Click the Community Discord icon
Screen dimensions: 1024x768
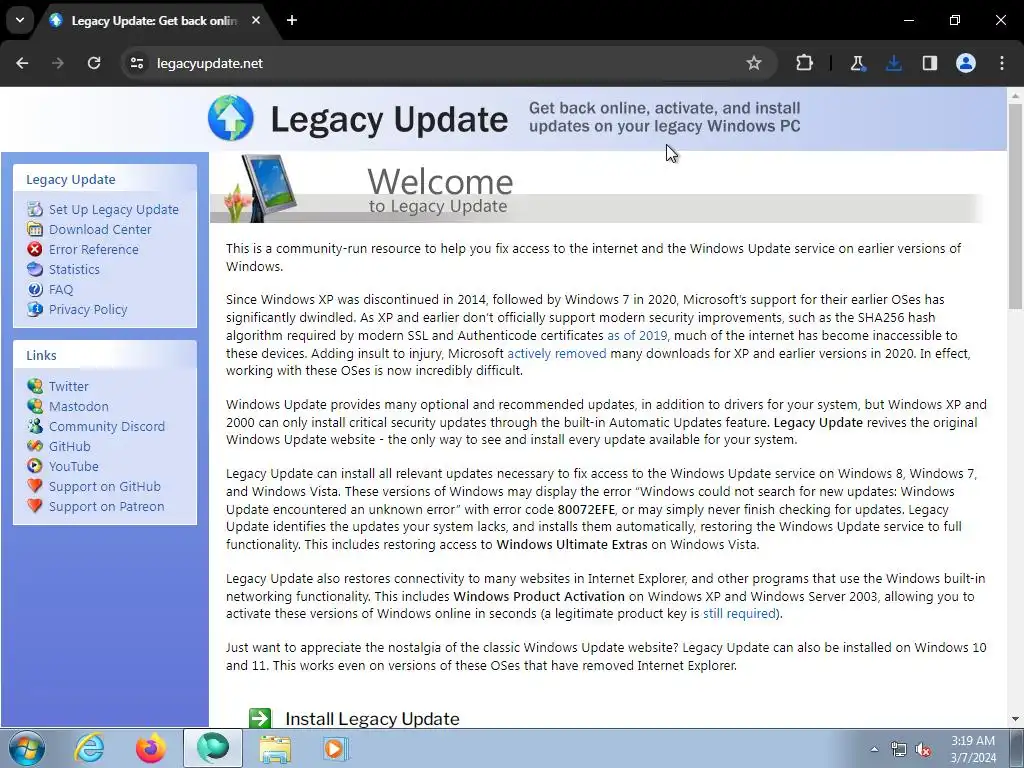35,426
